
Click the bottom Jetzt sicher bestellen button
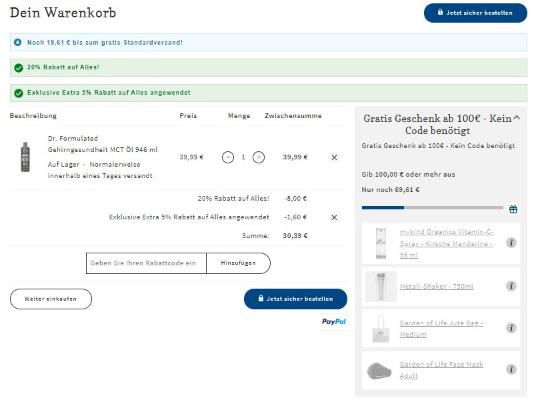(x=295, y=299)
